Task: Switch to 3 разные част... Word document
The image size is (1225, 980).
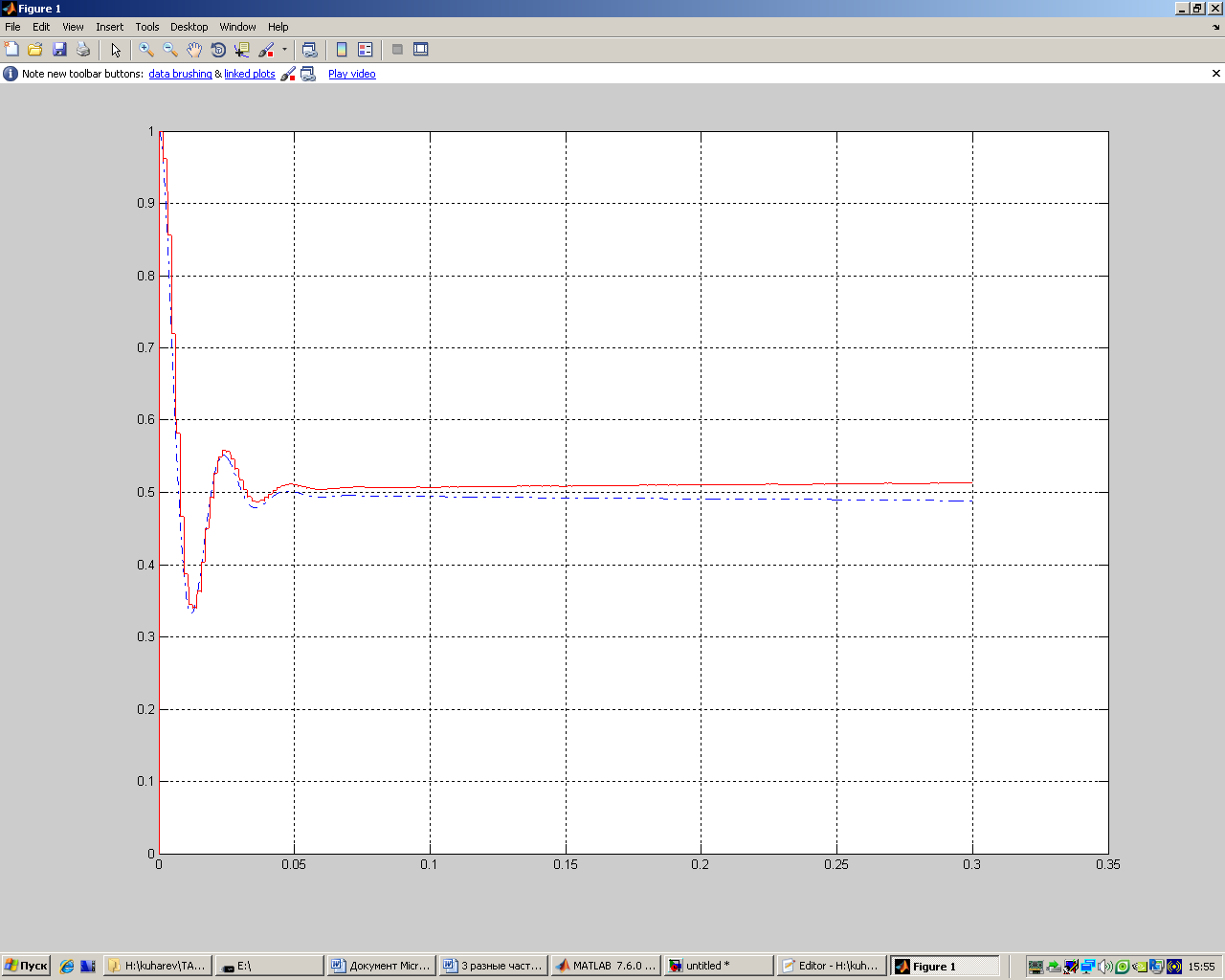Action: pos(493,966)
